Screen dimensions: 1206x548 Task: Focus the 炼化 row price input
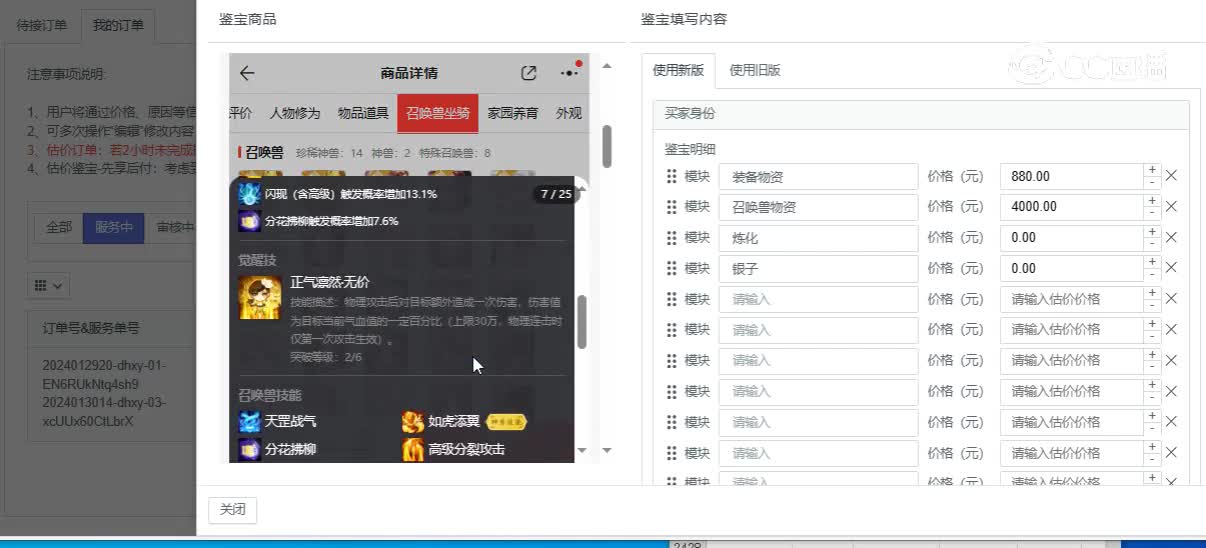(x=1072, y=238)
